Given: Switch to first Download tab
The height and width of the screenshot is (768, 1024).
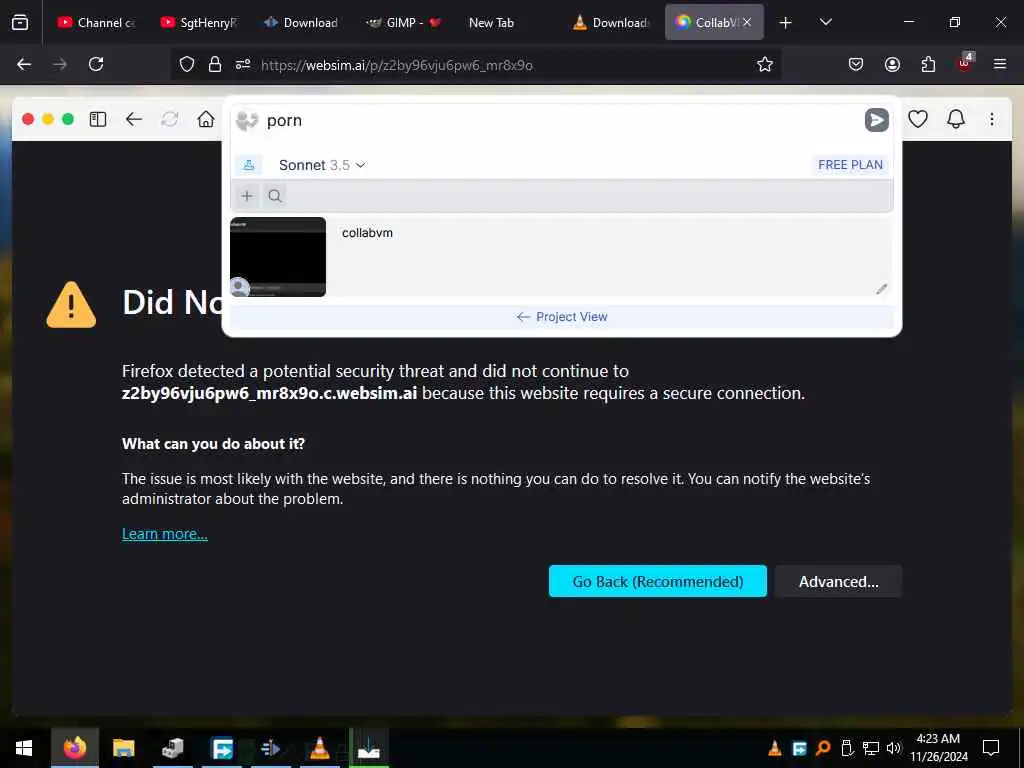Looking at the screenshot, I should coord(302,22).
